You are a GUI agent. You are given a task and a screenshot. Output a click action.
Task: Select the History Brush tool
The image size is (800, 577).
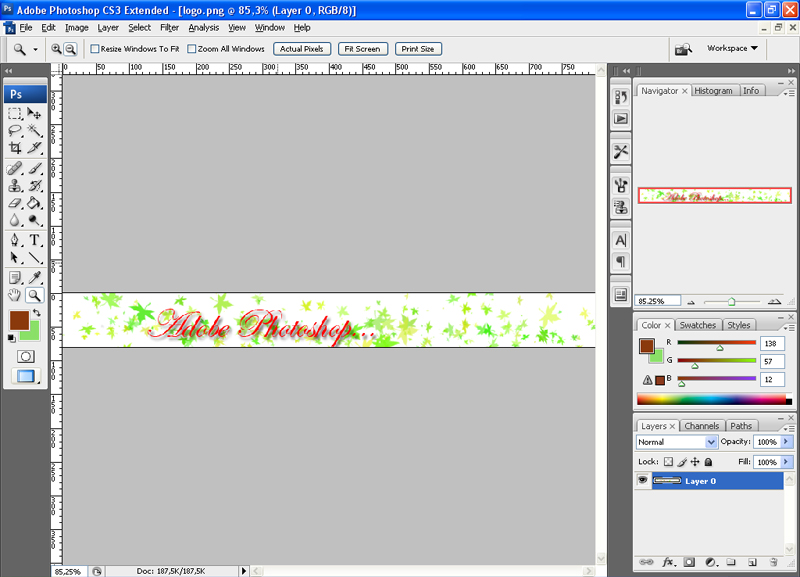[x=34, y=186]
